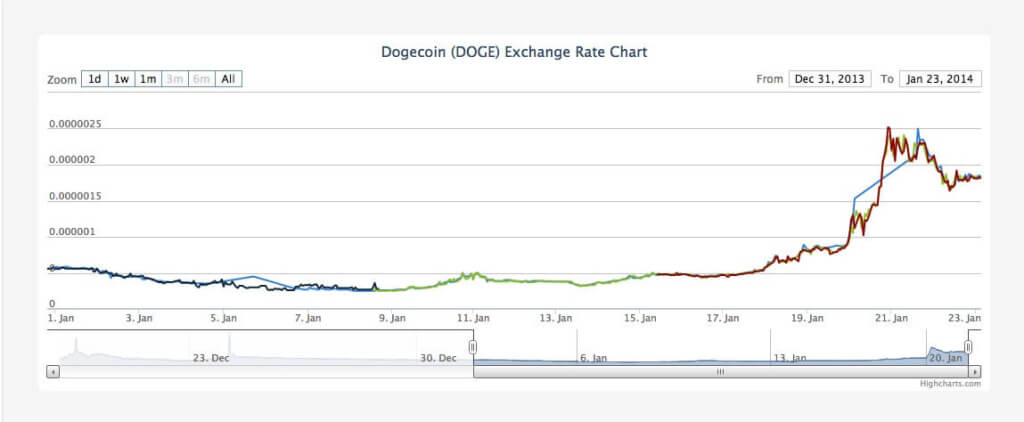Click the 20. Jan navigator label
This screenshot has height=422, width=1024.
[x=946, y=358]
